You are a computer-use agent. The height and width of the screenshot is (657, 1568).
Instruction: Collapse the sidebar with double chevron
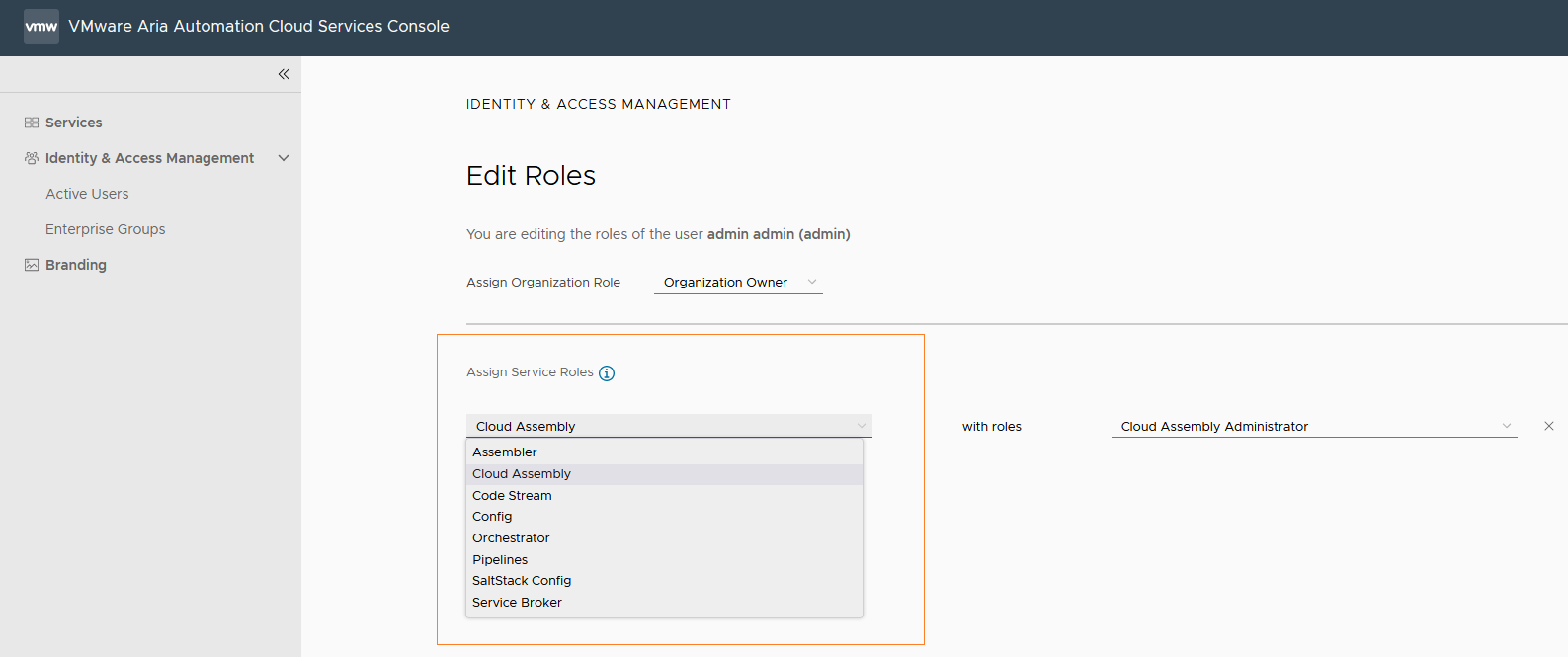(284, 74)
